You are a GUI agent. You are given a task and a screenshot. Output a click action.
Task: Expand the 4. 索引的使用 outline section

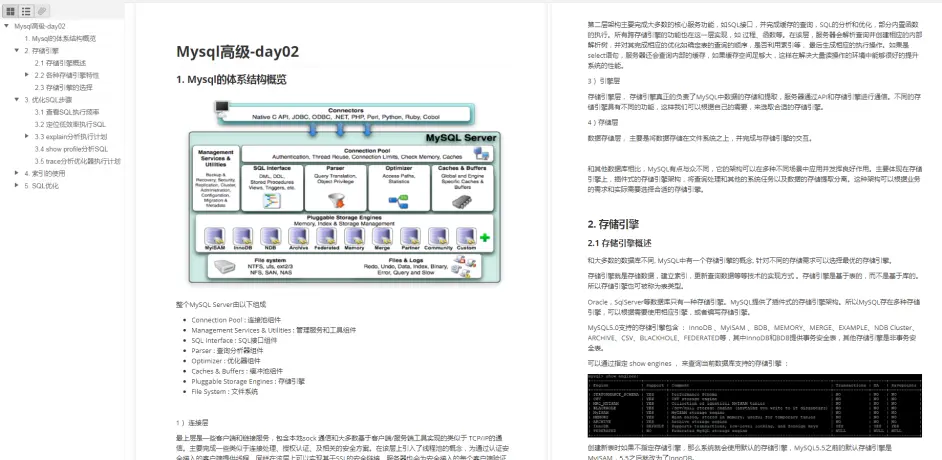tap(17, 173)
